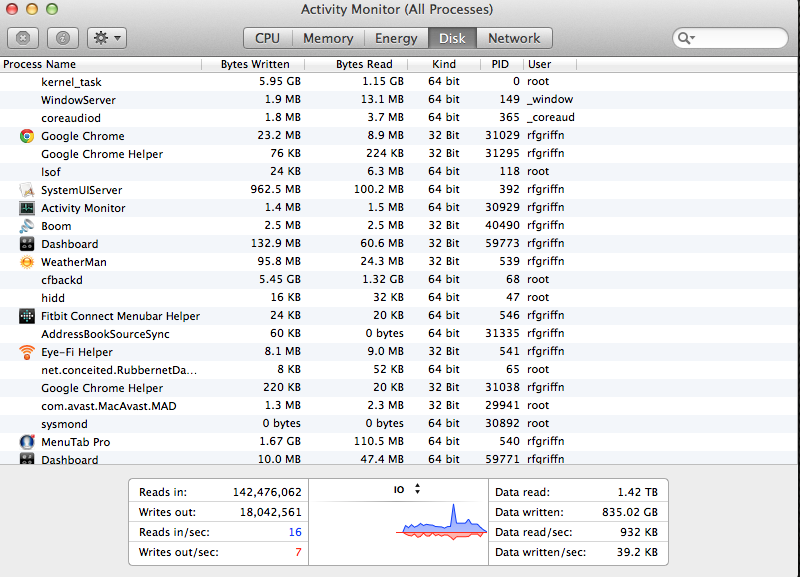Minimize window with the yellow button
Screen dimensions: 800x577
coord(32,9)
